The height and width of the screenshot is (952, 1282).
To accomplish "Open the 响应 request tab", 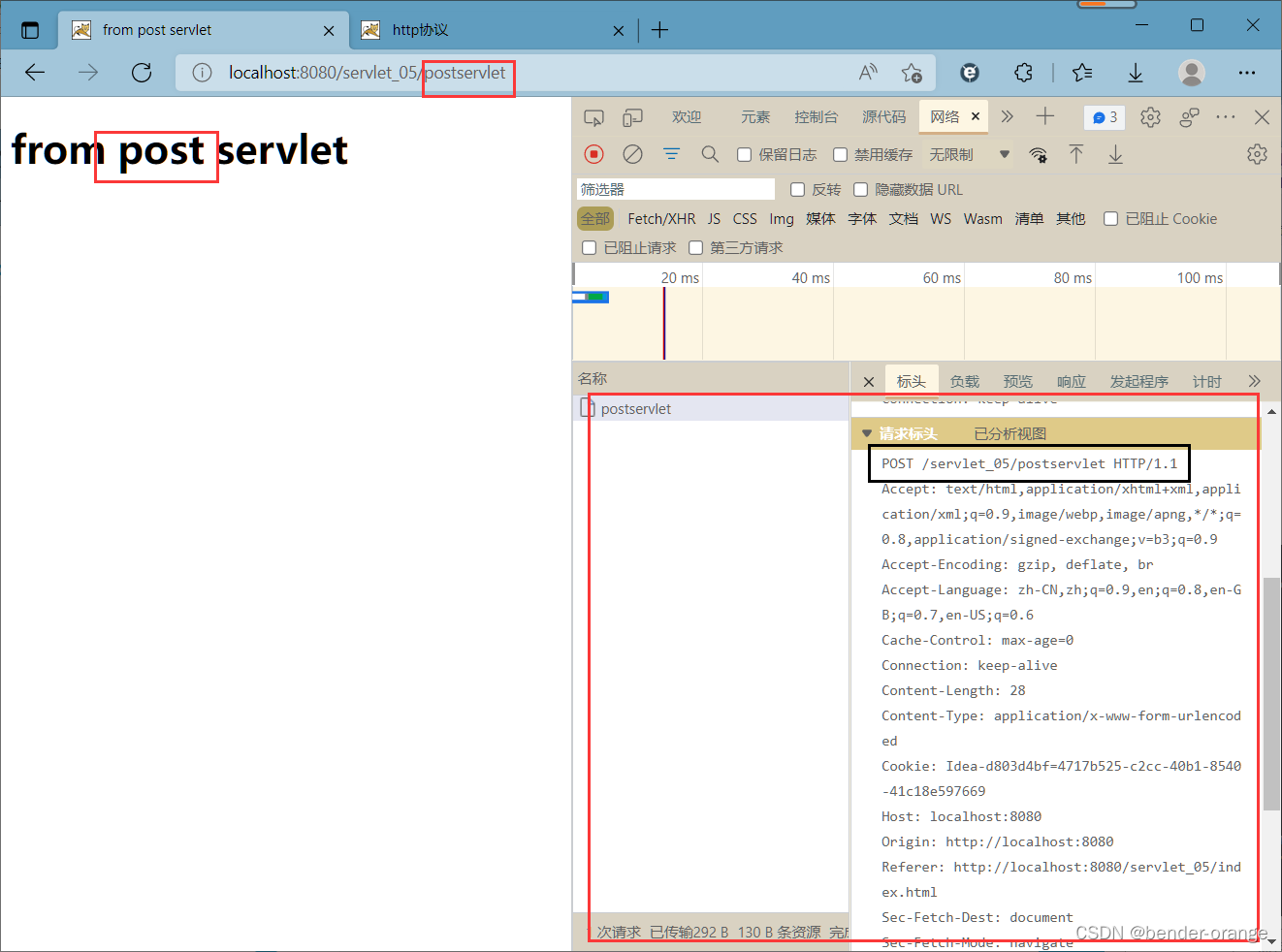I will tap(1072, 381).
